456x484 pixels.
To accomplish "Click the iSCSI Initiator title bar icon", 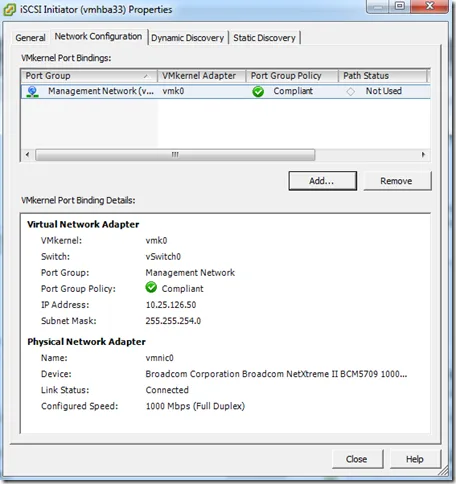I will pyautogui.click(x=9, y=10).
